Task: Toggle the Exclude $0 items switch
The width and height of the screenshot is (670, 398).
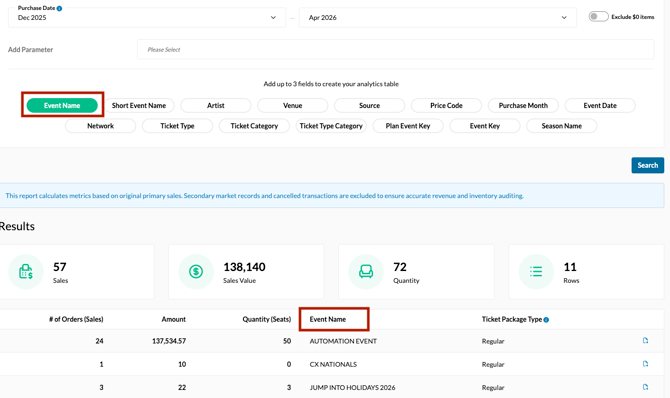Action: (x=598, y=17)
